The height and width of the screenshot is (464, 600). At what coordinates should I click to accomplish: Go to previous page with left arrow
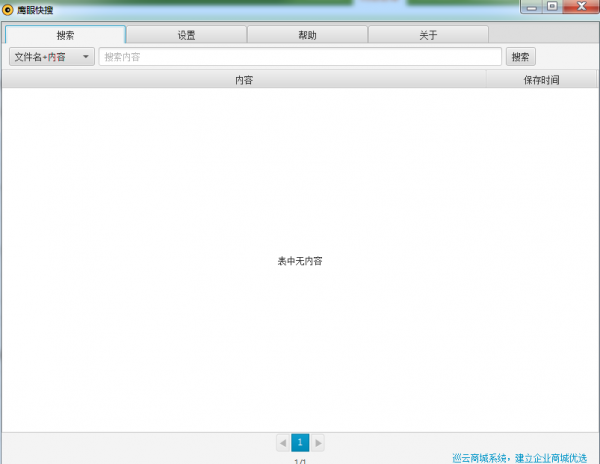click(283, 442)
